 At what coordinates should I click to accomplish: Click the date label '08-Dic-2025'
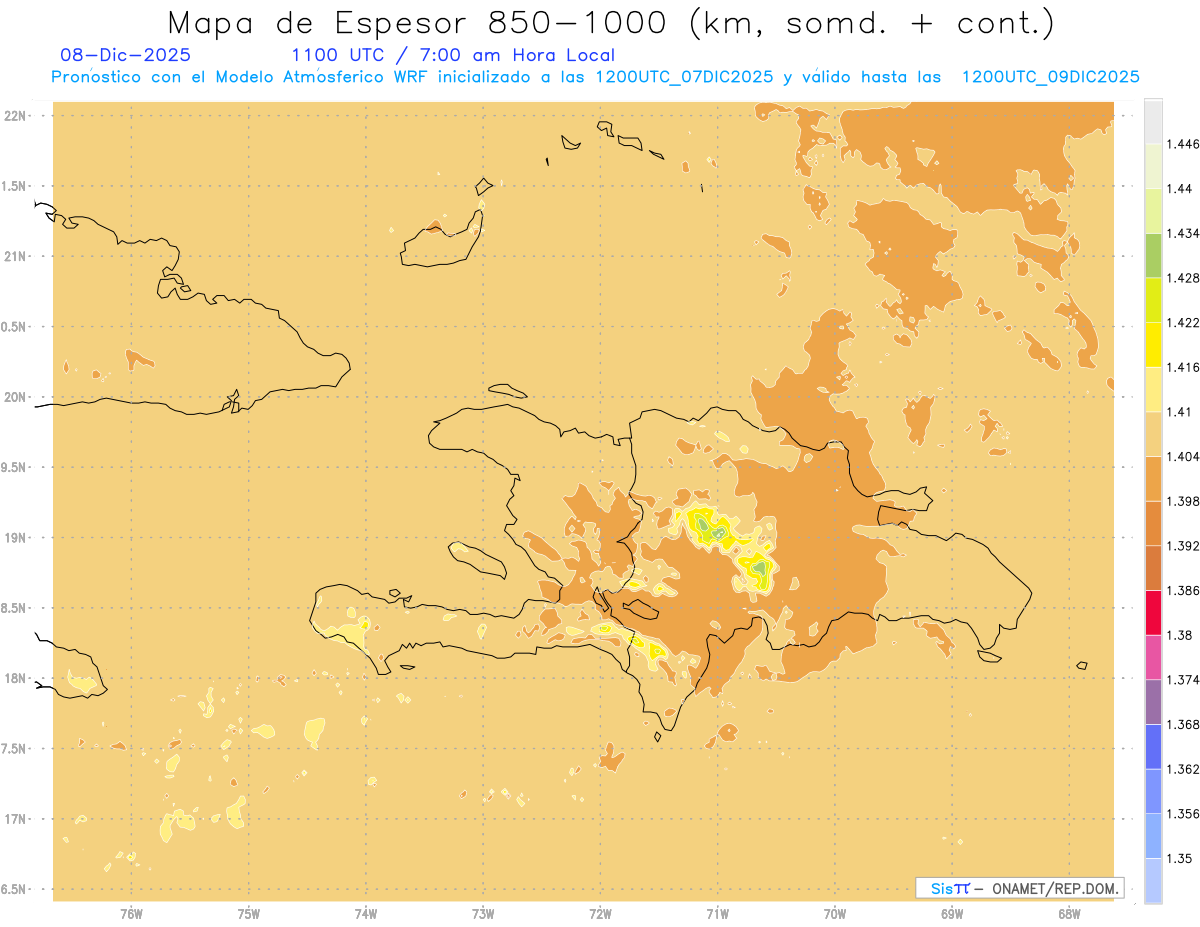126,56
